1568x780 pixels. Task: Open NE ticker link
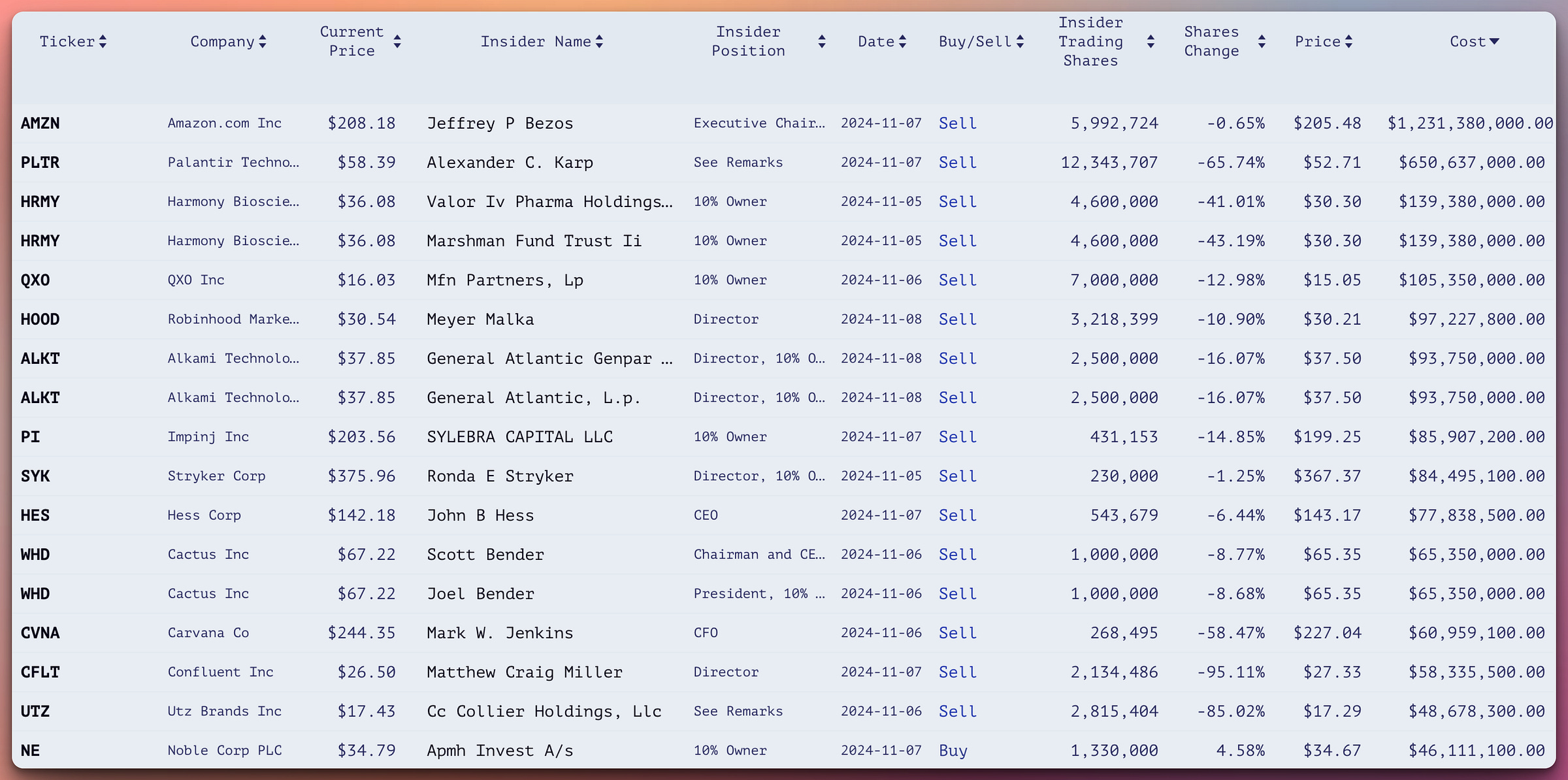tap(30, 751)
